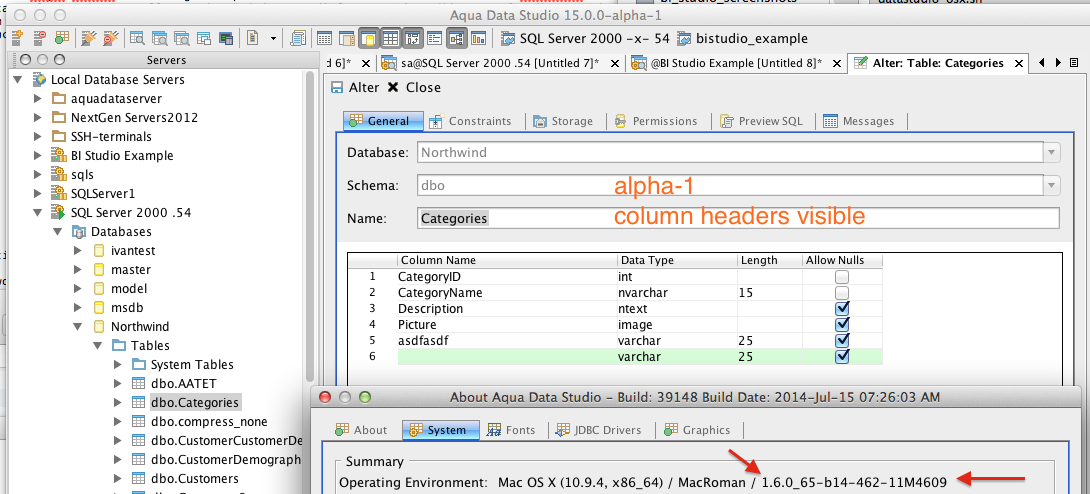
Task: Toggle the database cylinder pane toolbar button
Action: (370, 39)
